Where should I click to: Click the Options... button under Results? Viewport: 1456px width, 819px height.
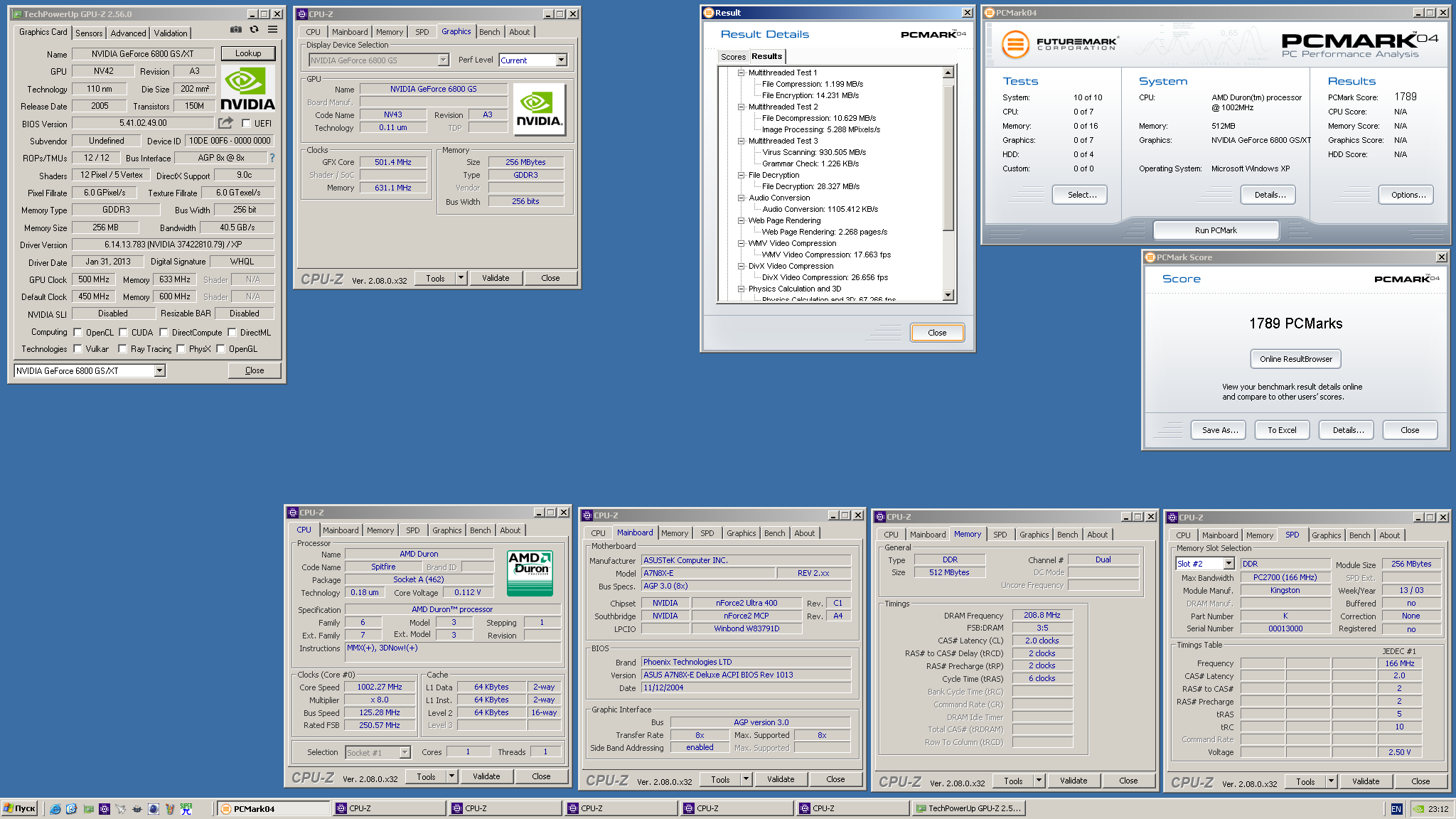click(1408, 195)
